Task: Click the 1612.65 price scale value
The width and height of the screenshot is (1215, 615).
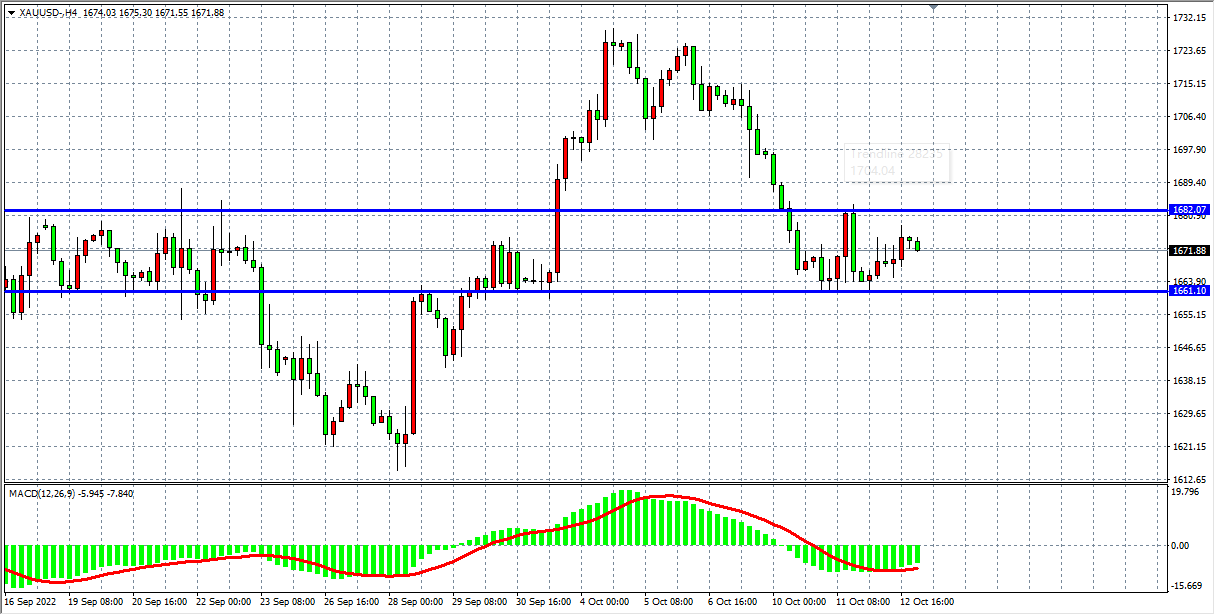Action: (1188, 480)
